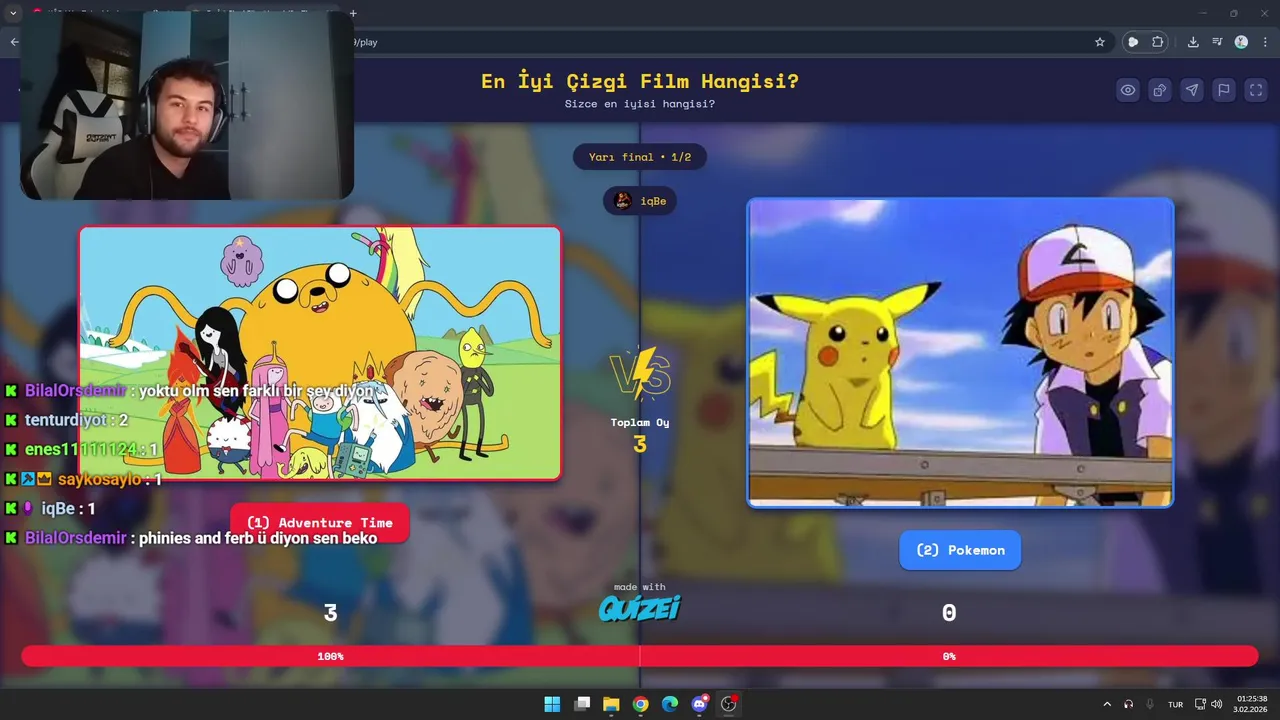
Task: Open the Chrome profile avatar
Action: pyautogui.click(x=1241, y=42)
